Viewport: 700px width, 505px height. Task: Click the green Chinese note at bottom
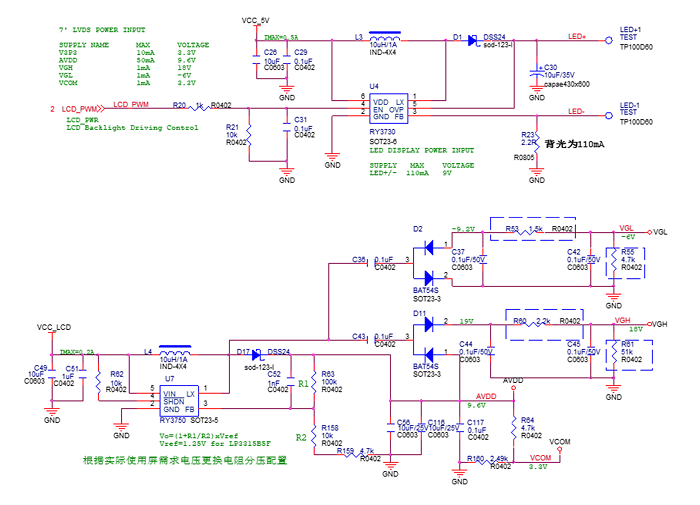(x=184, y=461)
